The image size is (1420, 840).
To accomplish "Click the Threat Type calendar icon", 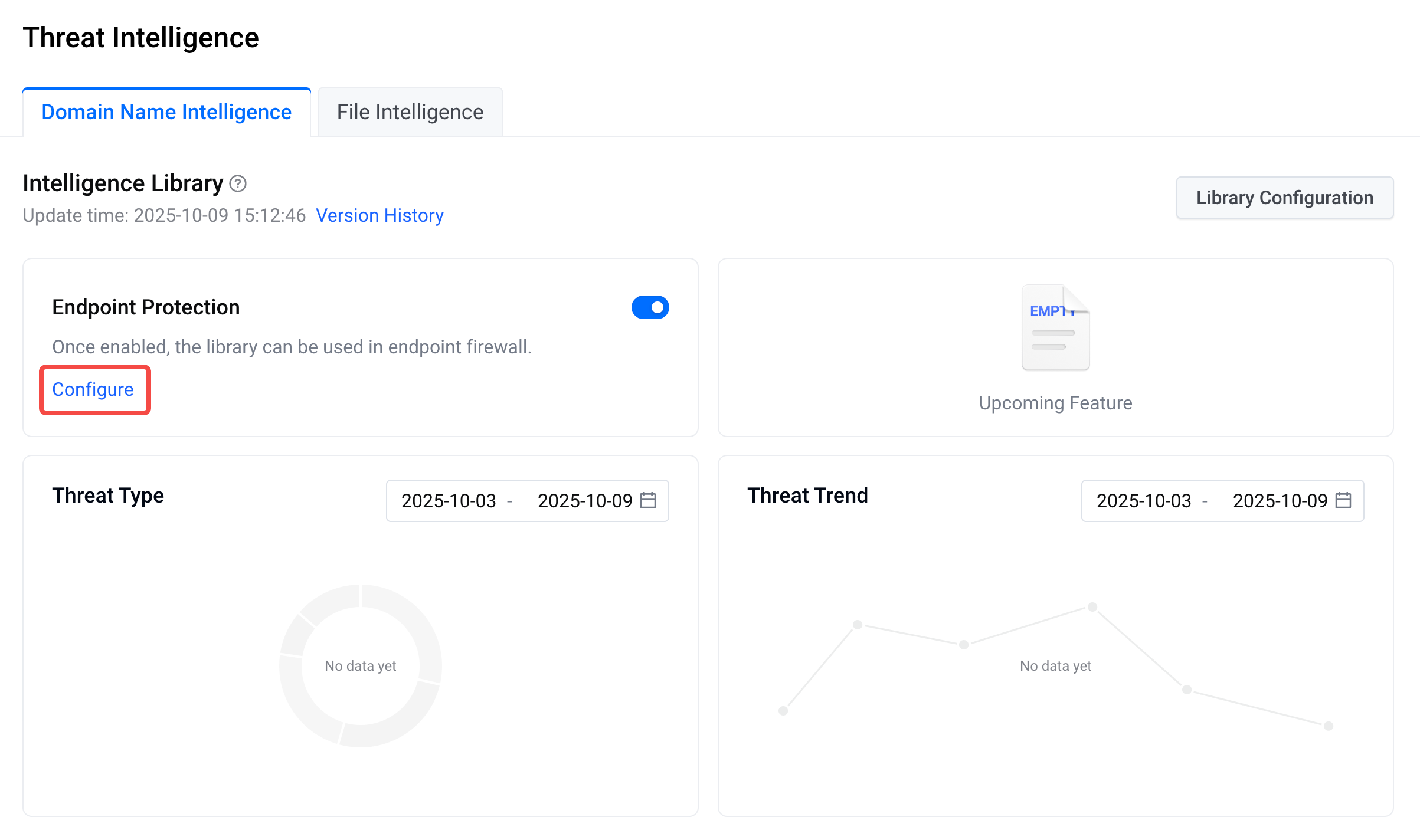I will pos(648,500).
